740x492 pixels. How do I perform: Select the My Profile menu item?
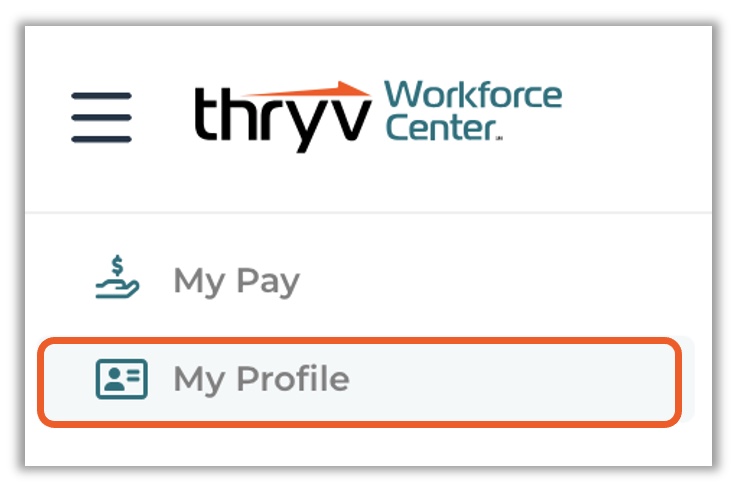360,382
